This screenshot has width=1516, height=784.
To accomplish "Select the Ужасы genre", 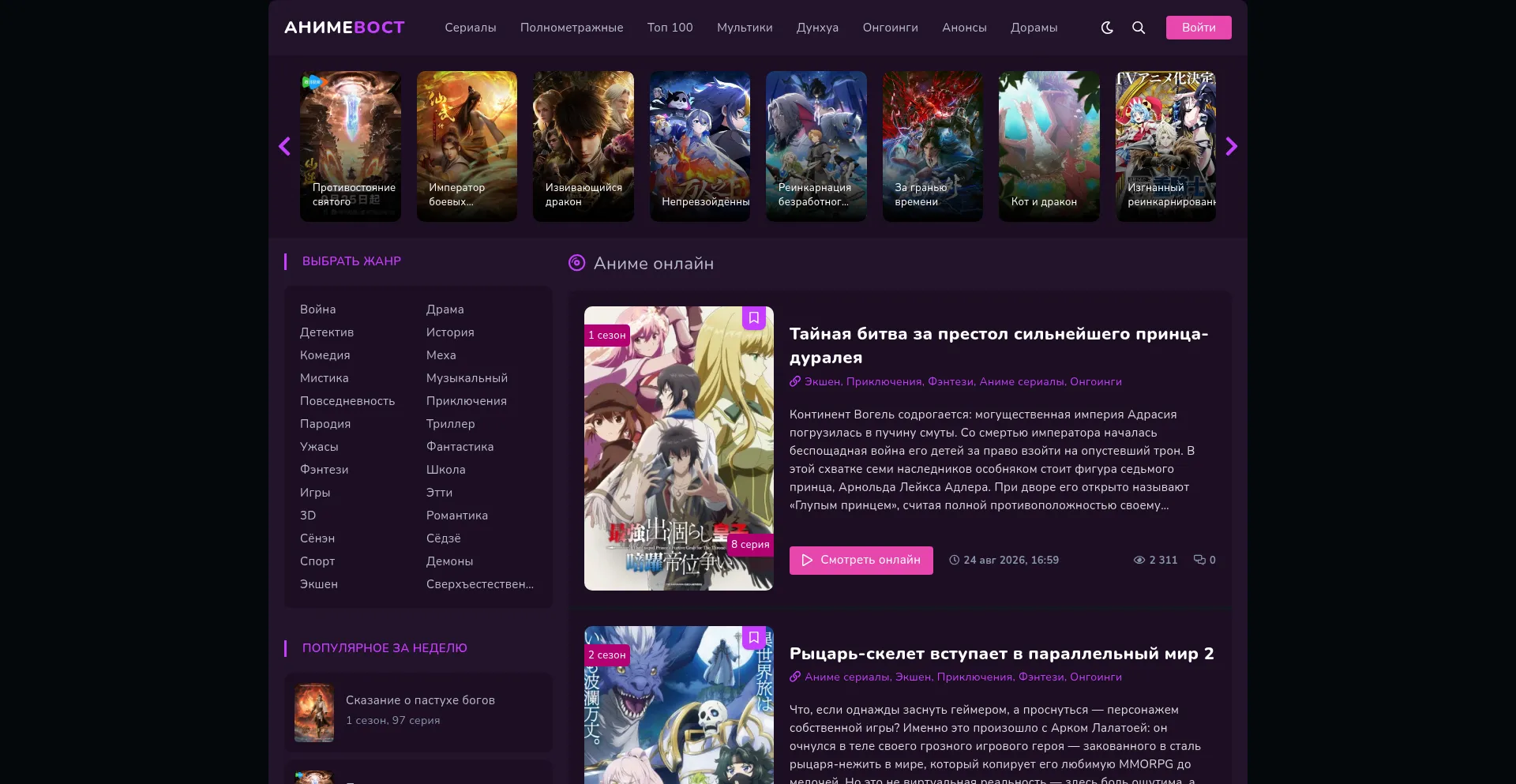I will (x=319, y=447).
